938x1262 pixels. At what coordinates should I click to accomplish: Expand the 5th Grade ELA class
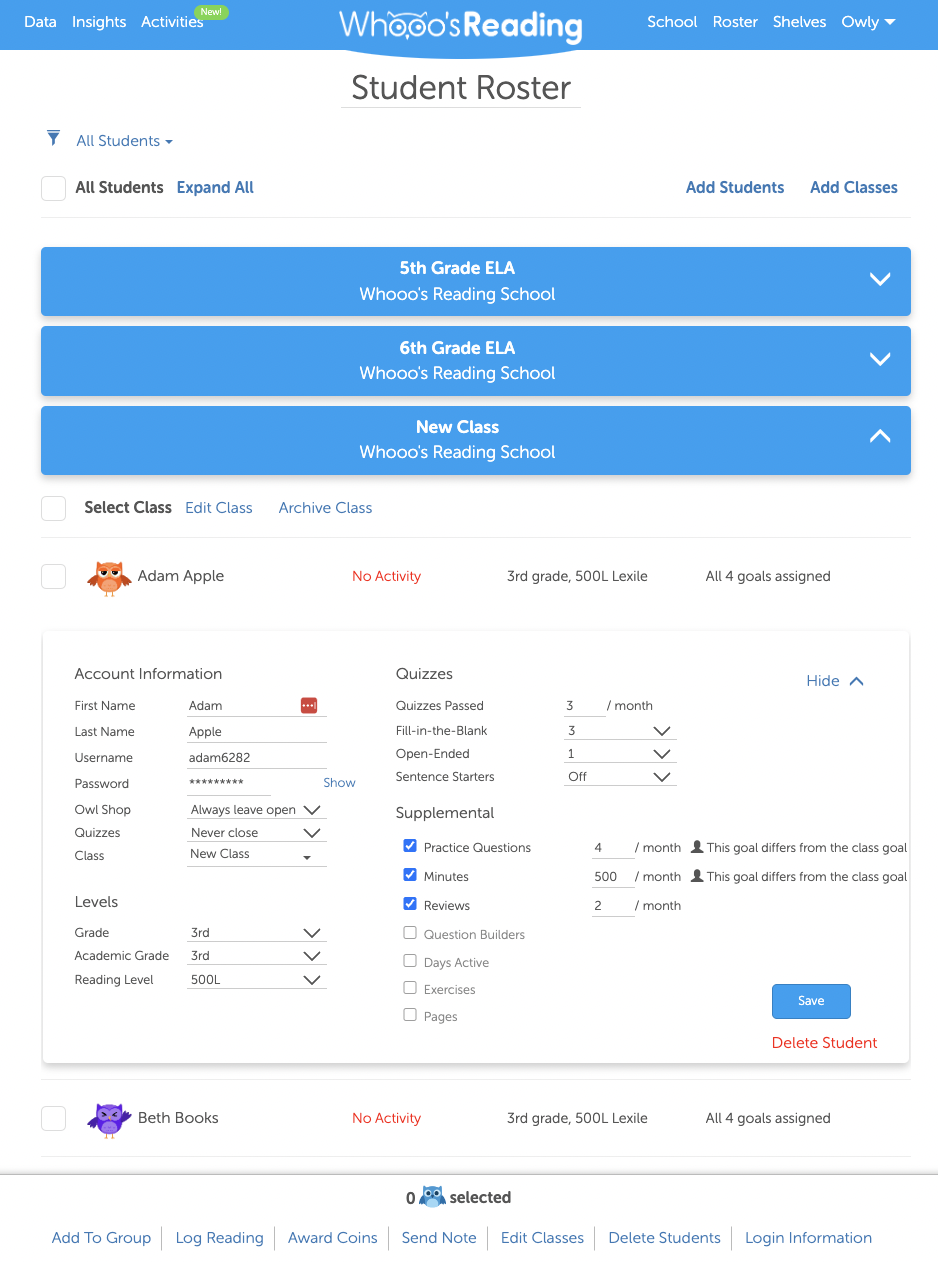pyautogui.click(x=476, y=281)
